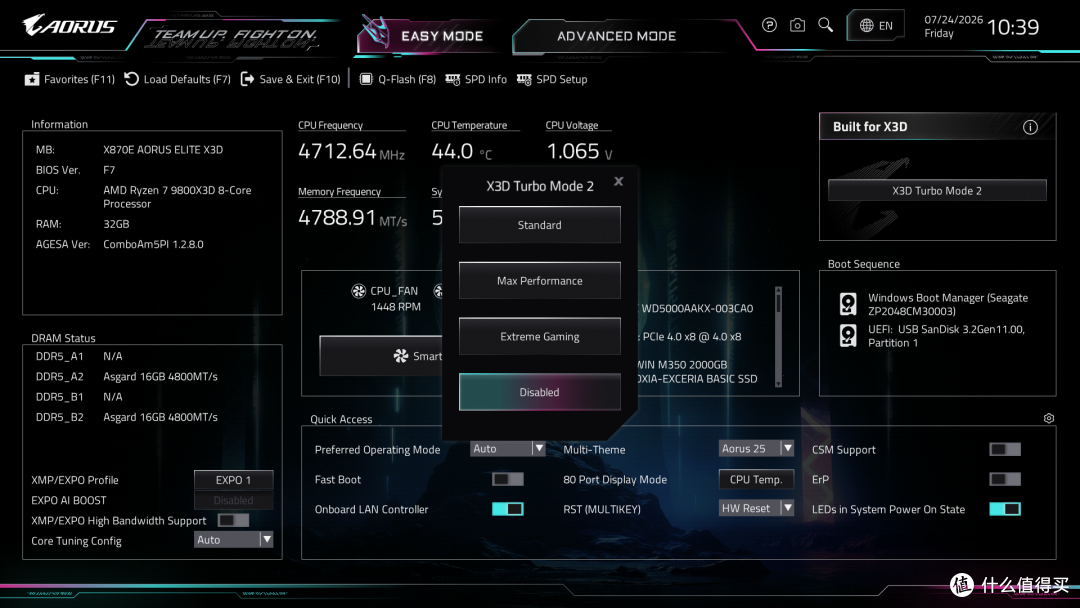Click the AORUS logo
This screenshot has height=608, width=1080.
(x=70, y=26)
